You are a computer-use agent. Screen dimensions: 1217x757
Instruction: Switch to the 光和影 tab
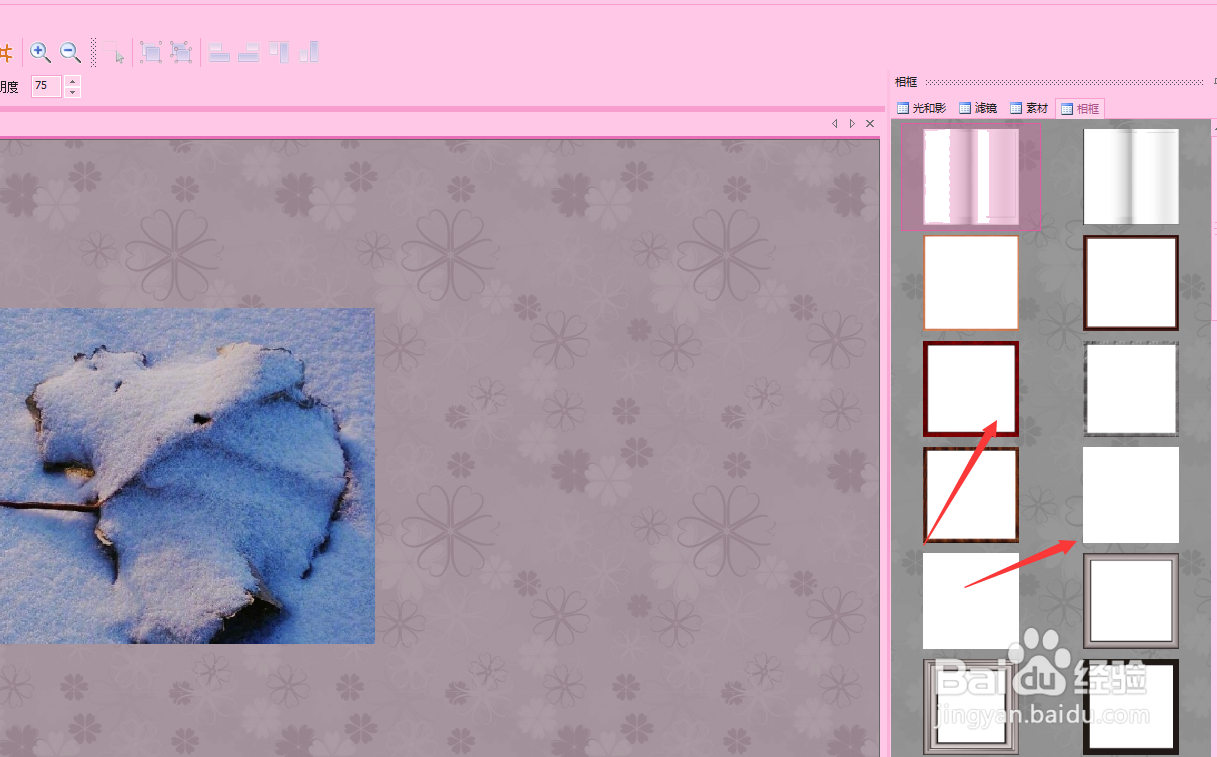921,108
